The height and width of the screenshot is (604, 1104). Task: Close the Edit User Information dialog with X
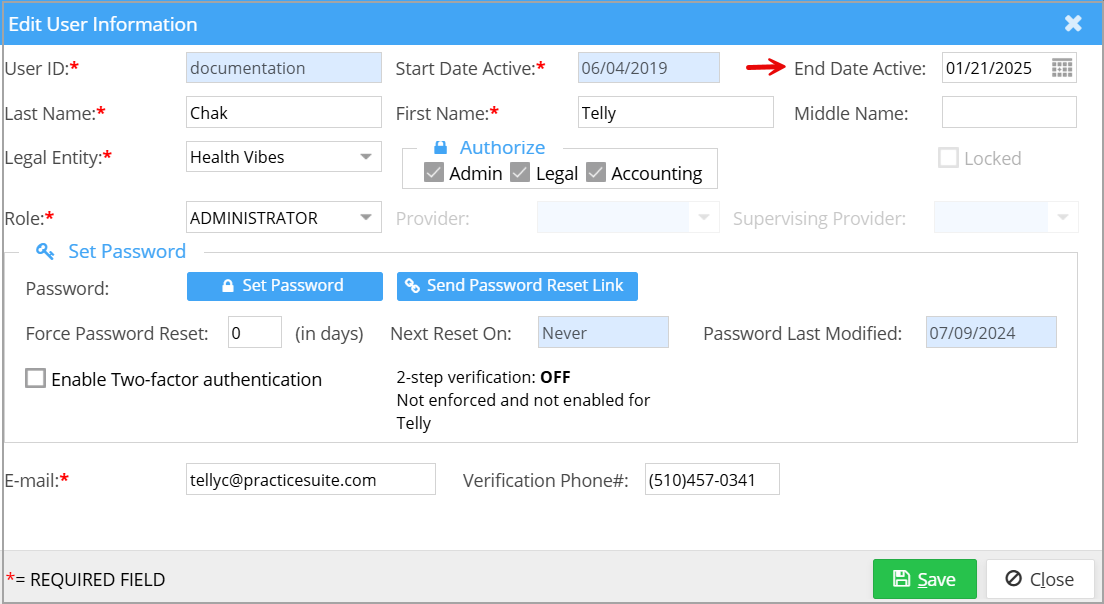pyautogui.click(x=1073, y=24)
